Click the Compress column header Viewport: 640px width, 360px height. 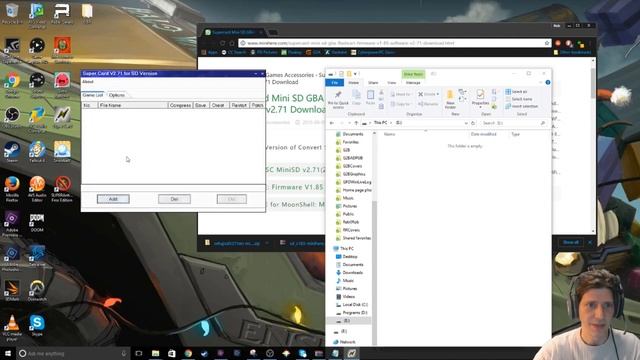click(x=180, y=105)
